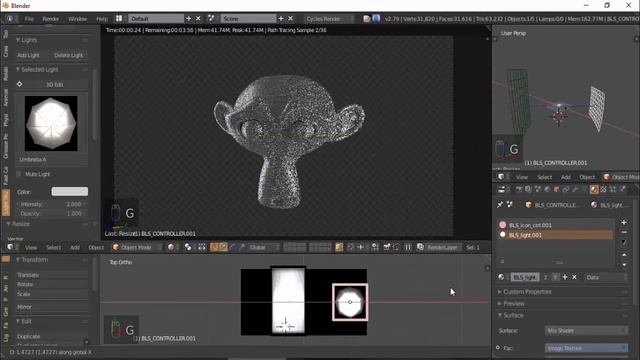Open Object menu in main viewport header
Viewport: 640px width, 360px height.
96,247
